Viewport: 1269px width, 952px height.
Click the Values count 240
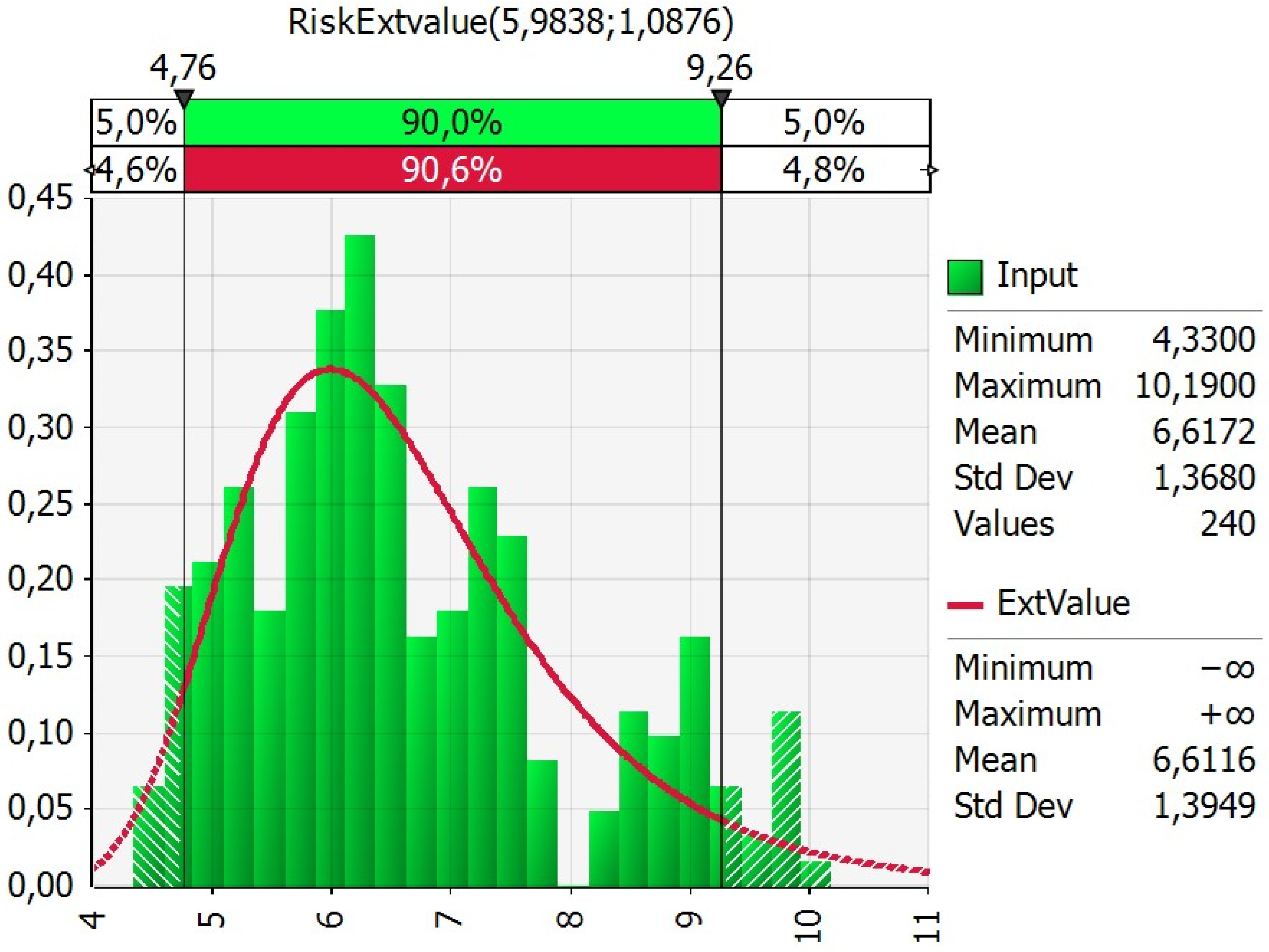click(x=1228, y=524)
